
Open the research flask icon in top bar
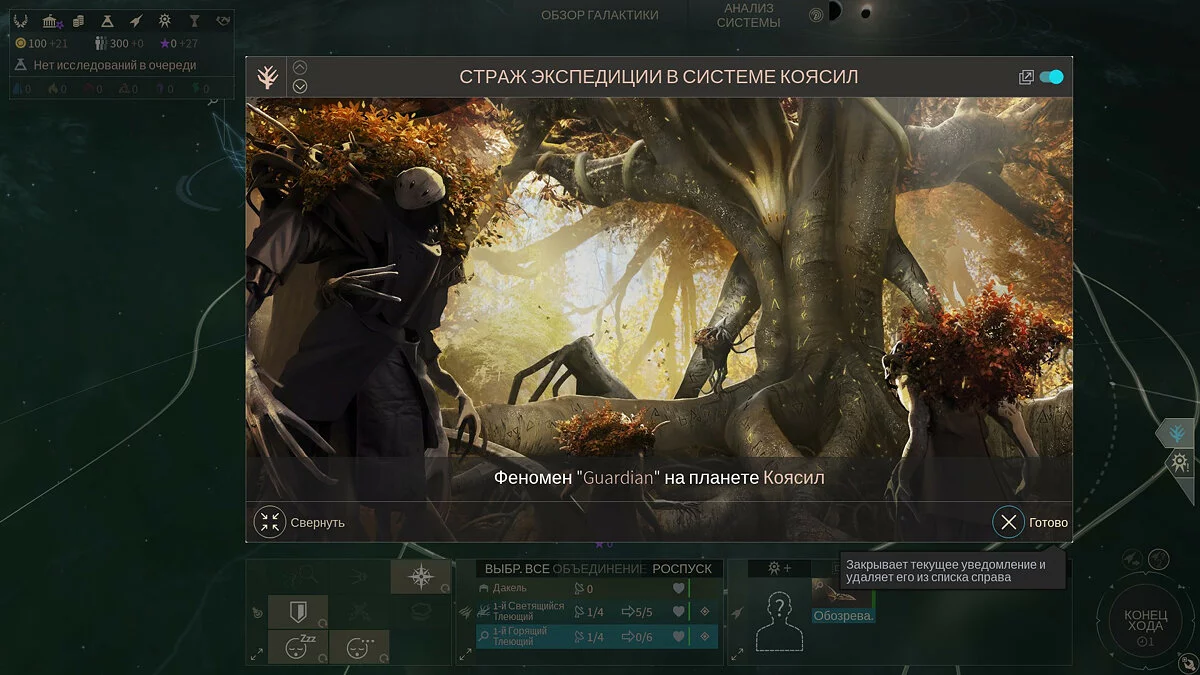click(x=106, y=21)
